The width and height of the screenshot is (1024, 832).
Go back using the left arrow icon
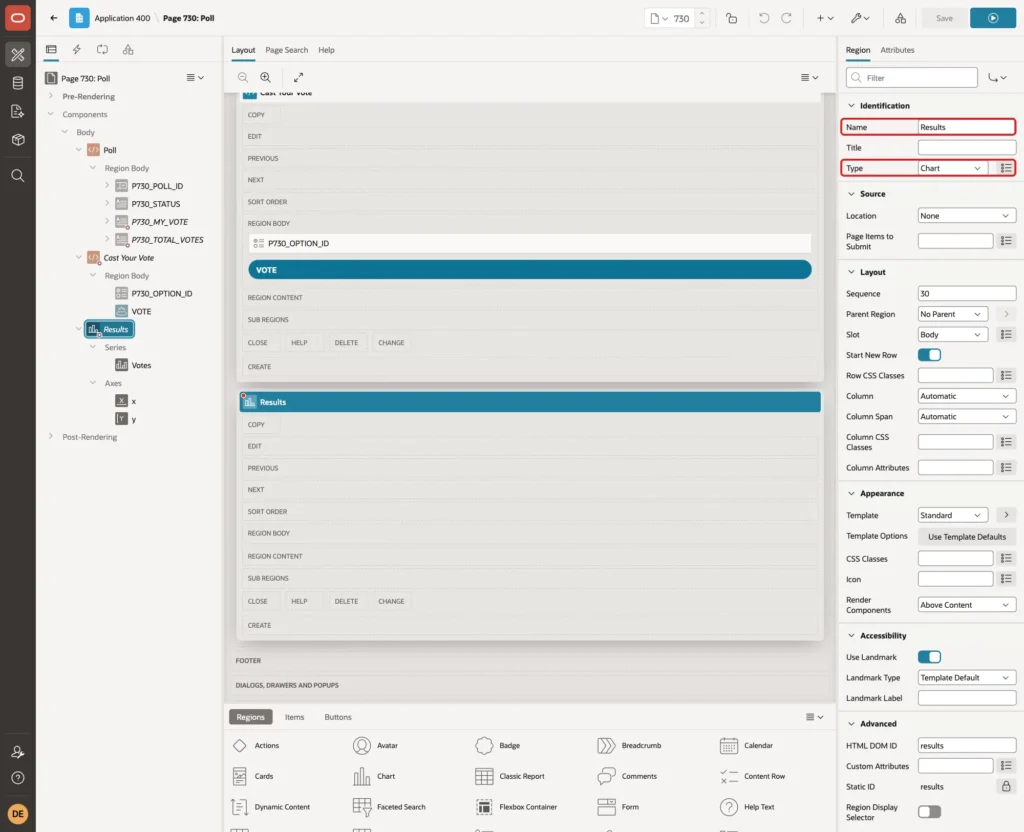pos(54,18)
